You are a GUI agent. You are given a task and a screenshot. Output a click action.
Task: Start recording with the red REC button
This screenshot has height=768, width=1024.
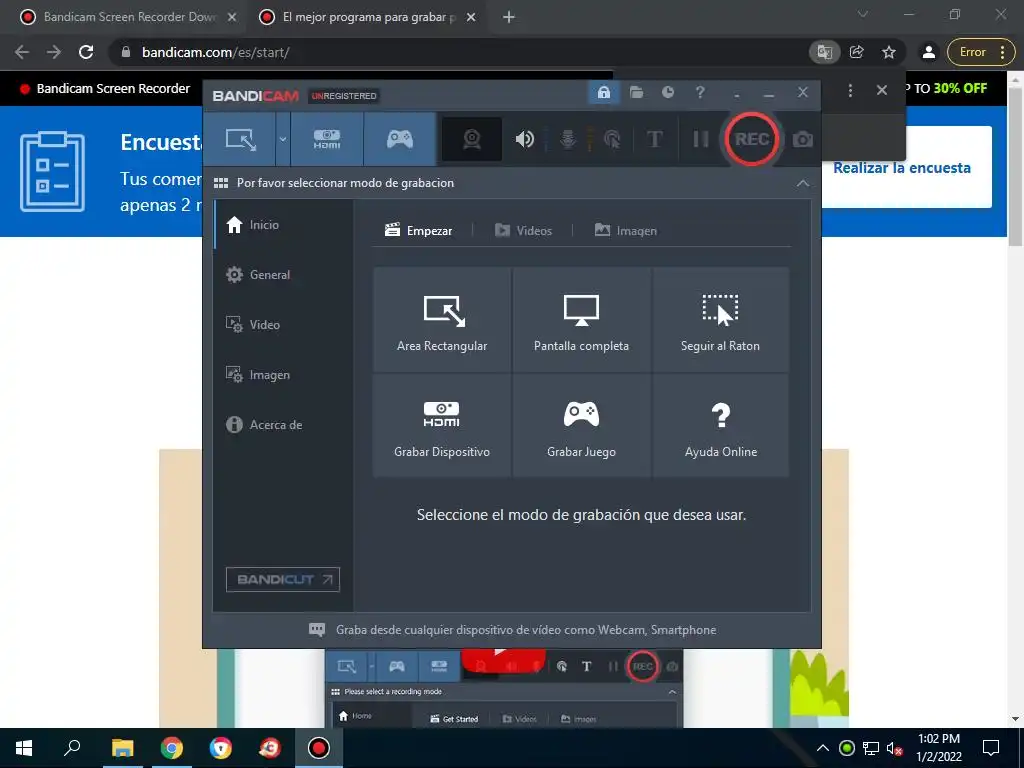(751, 139)
